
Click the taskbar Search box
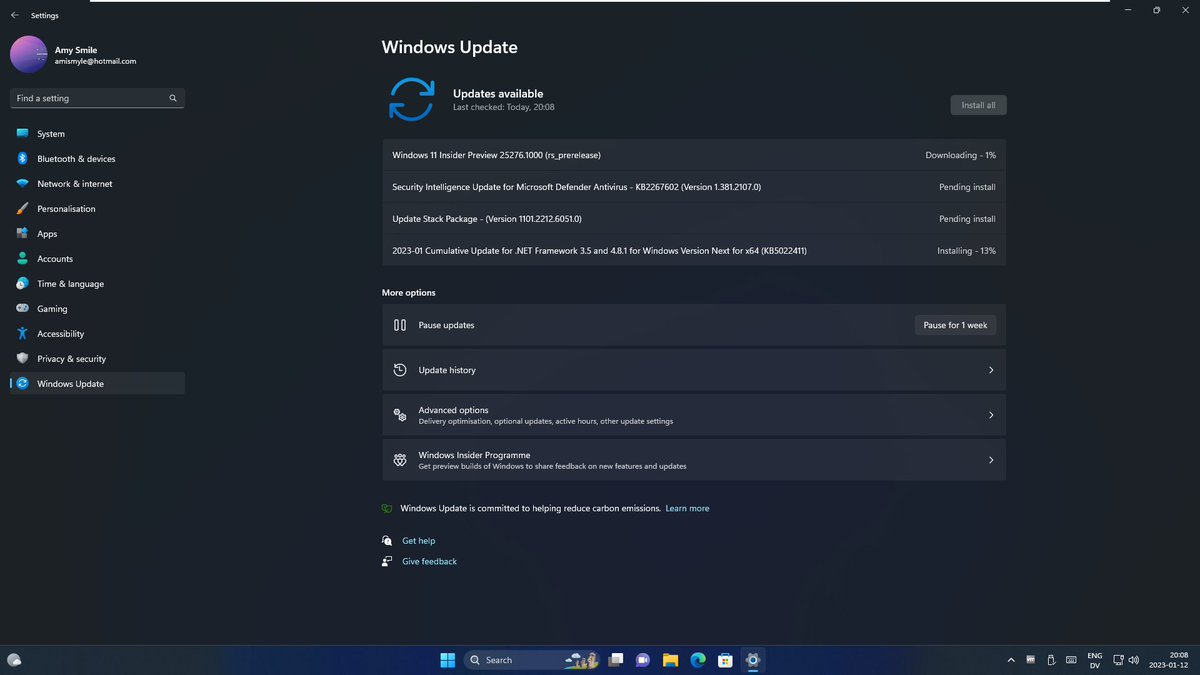532,660
